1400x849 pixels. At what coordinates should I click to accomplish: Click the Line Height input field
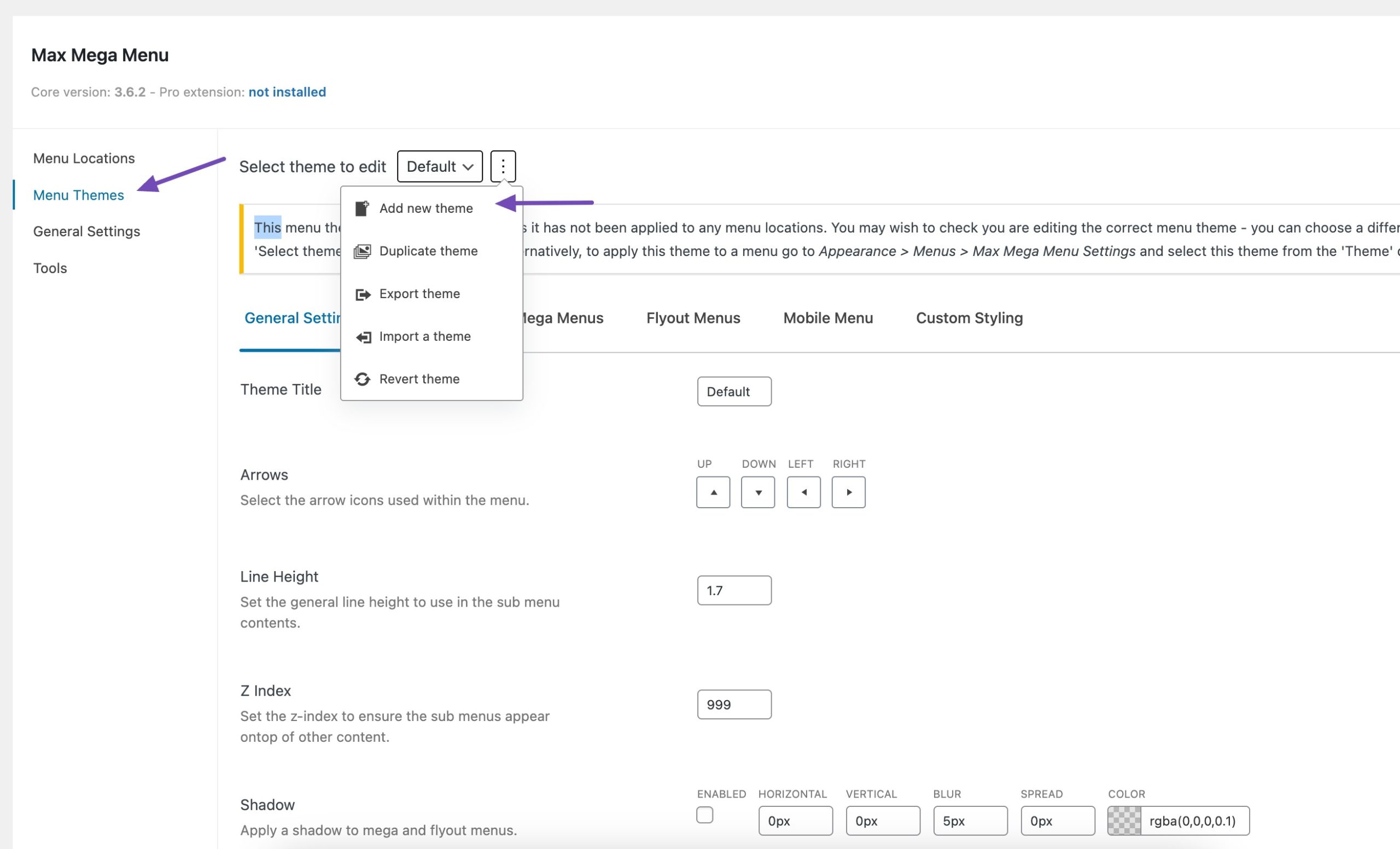click(734, 590)
